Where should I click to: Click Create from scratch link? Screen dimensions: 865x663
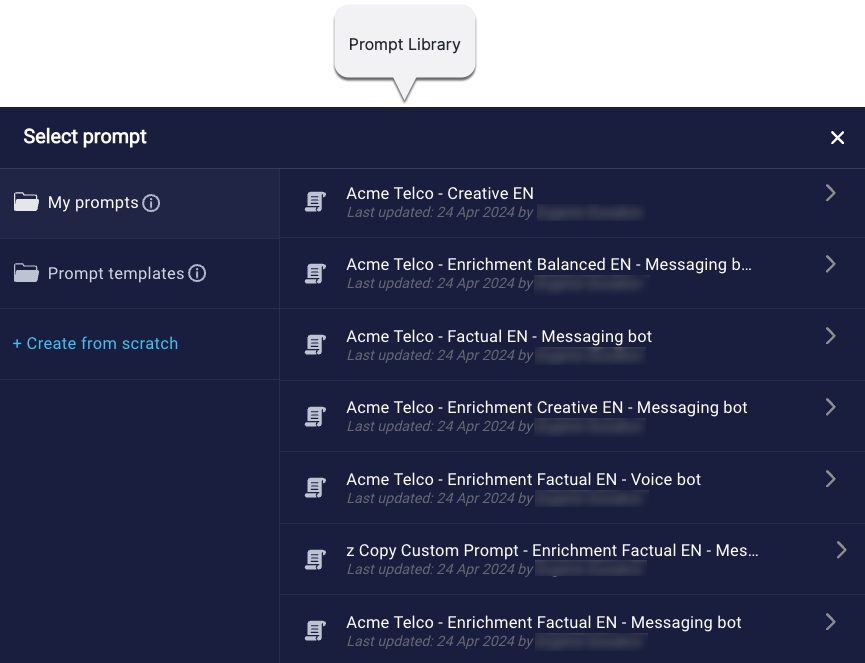click(95, 343)
